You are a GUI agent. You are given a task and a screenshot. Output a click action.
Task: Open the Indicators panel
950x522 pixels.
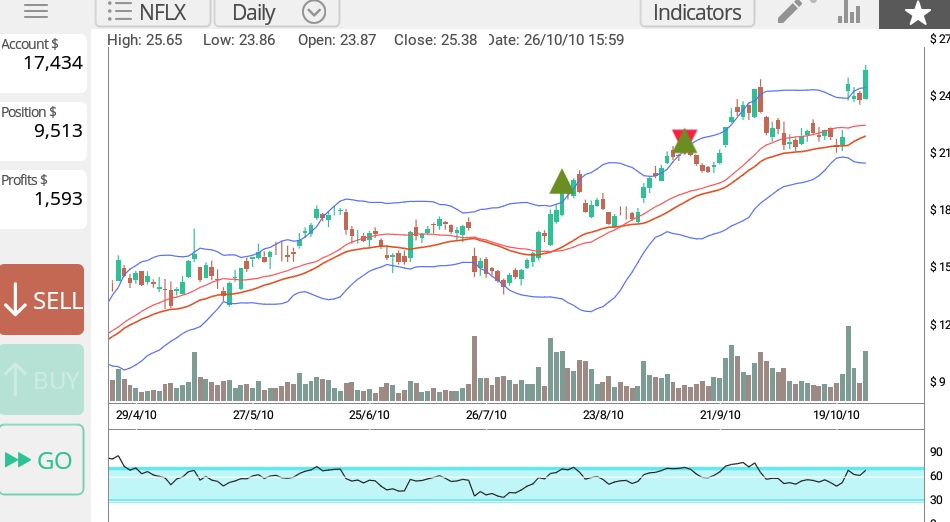[697, 12]
